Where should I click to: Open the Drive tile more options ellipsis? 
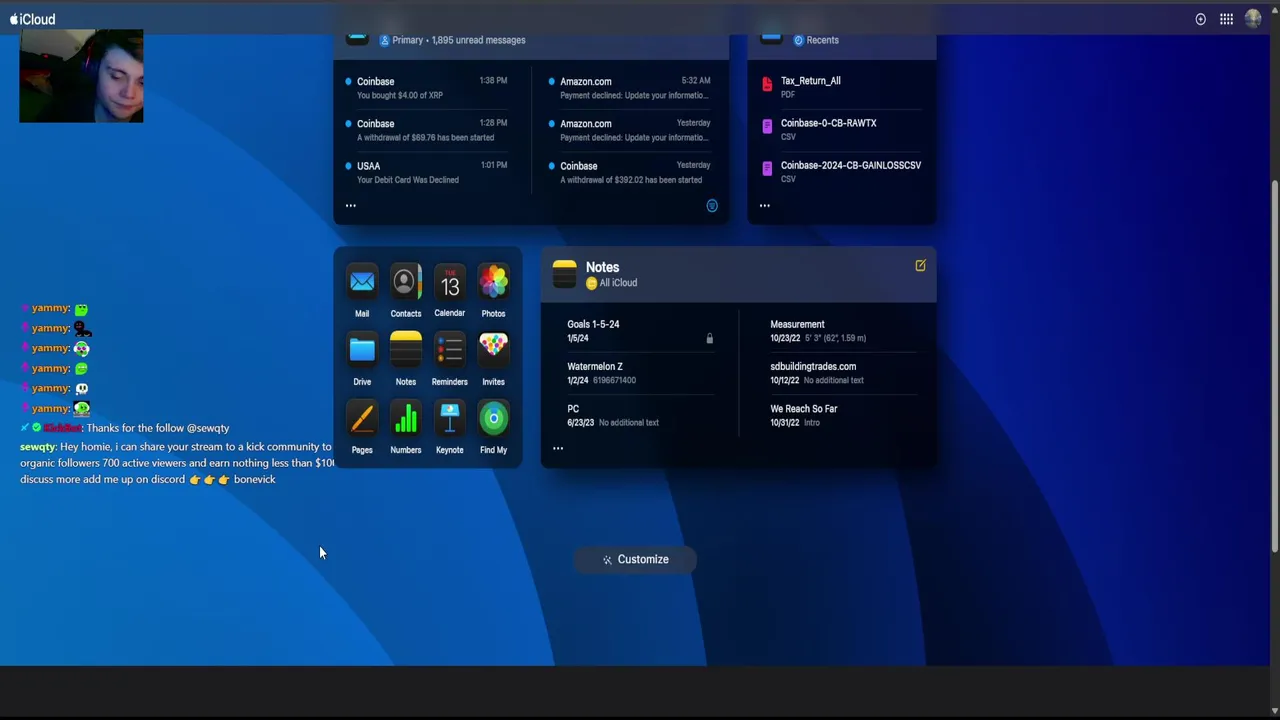[764, 206]
